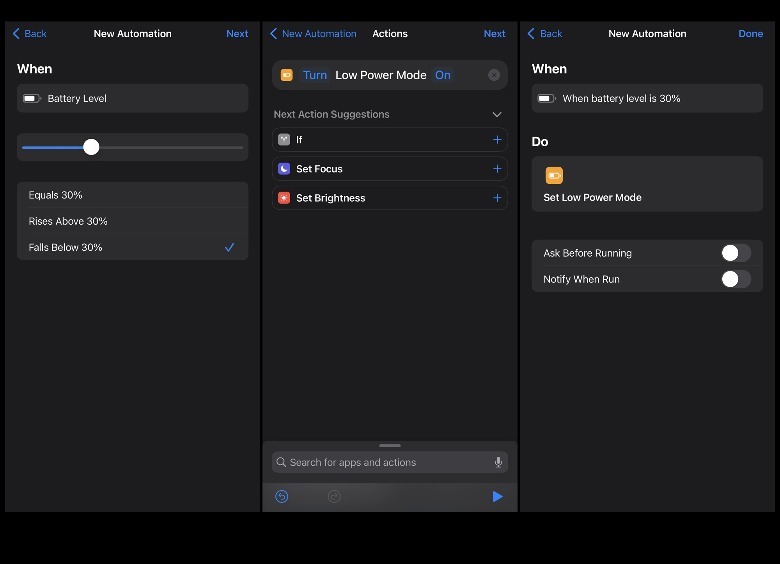Viewport: 780px width, 564px height.
Task: Open the Turn parameter menu
Action: [315, 75]
